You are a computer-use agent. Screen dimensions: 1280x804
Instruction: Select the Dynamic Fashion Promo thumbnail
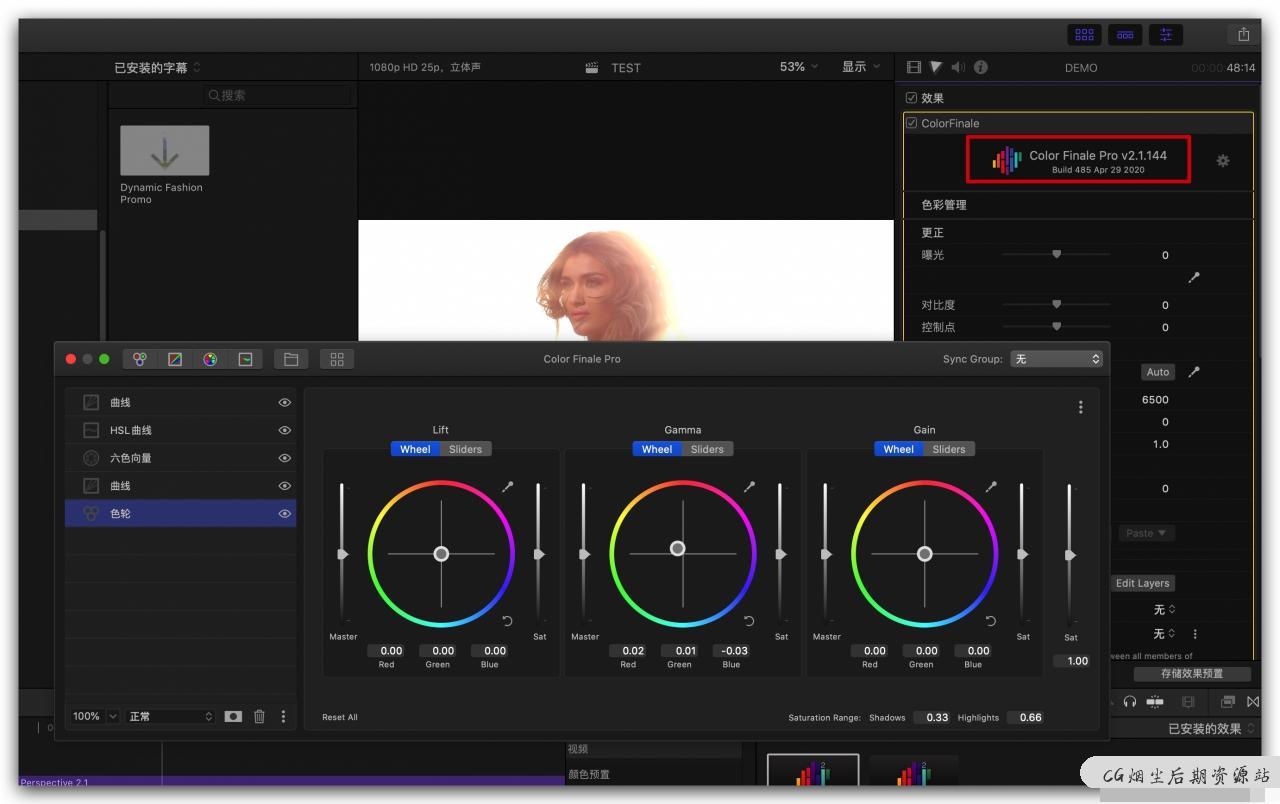point(165,150)
